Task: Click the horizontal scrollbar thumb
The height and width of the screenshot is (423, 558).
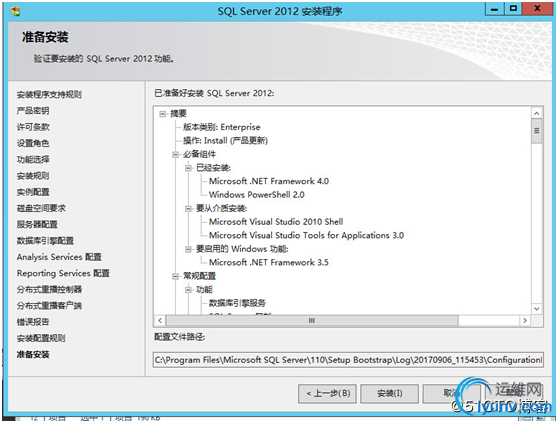Action: pyautogui.click(x=312, y=321)
